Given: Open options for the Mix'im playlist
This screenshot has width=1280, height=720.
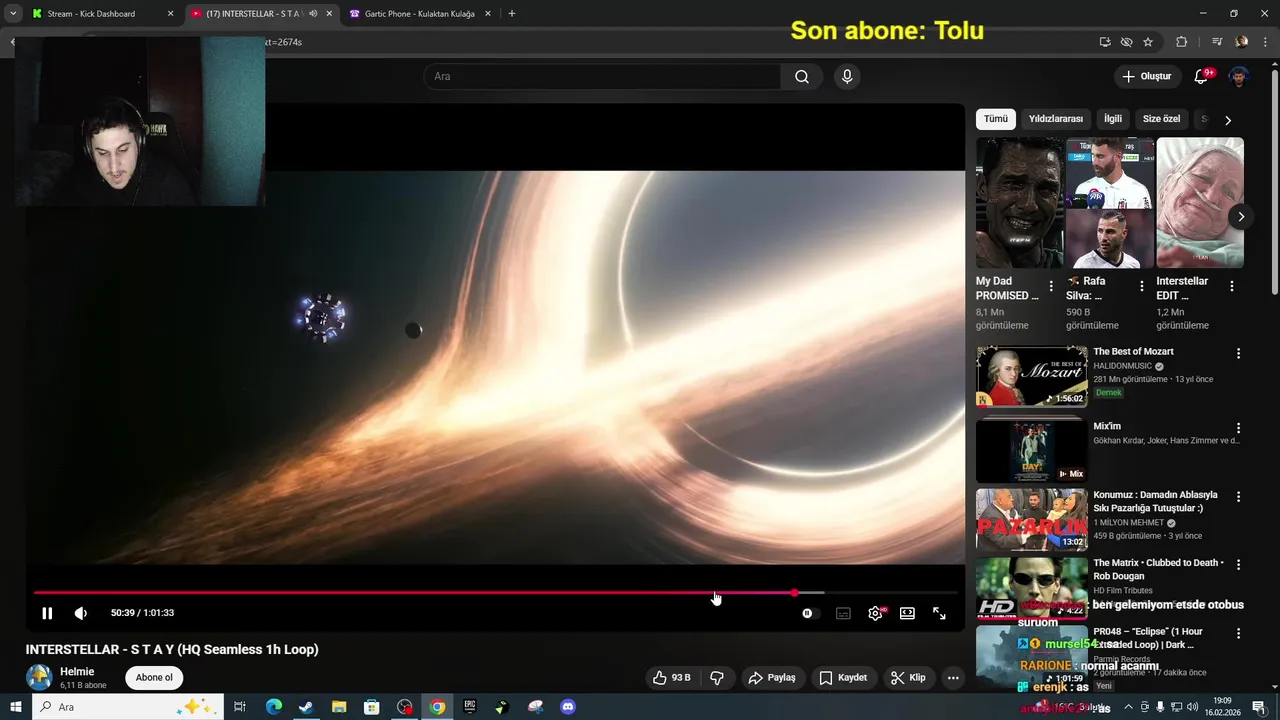Looking at the screenshot, I should tap(1238, 429).
